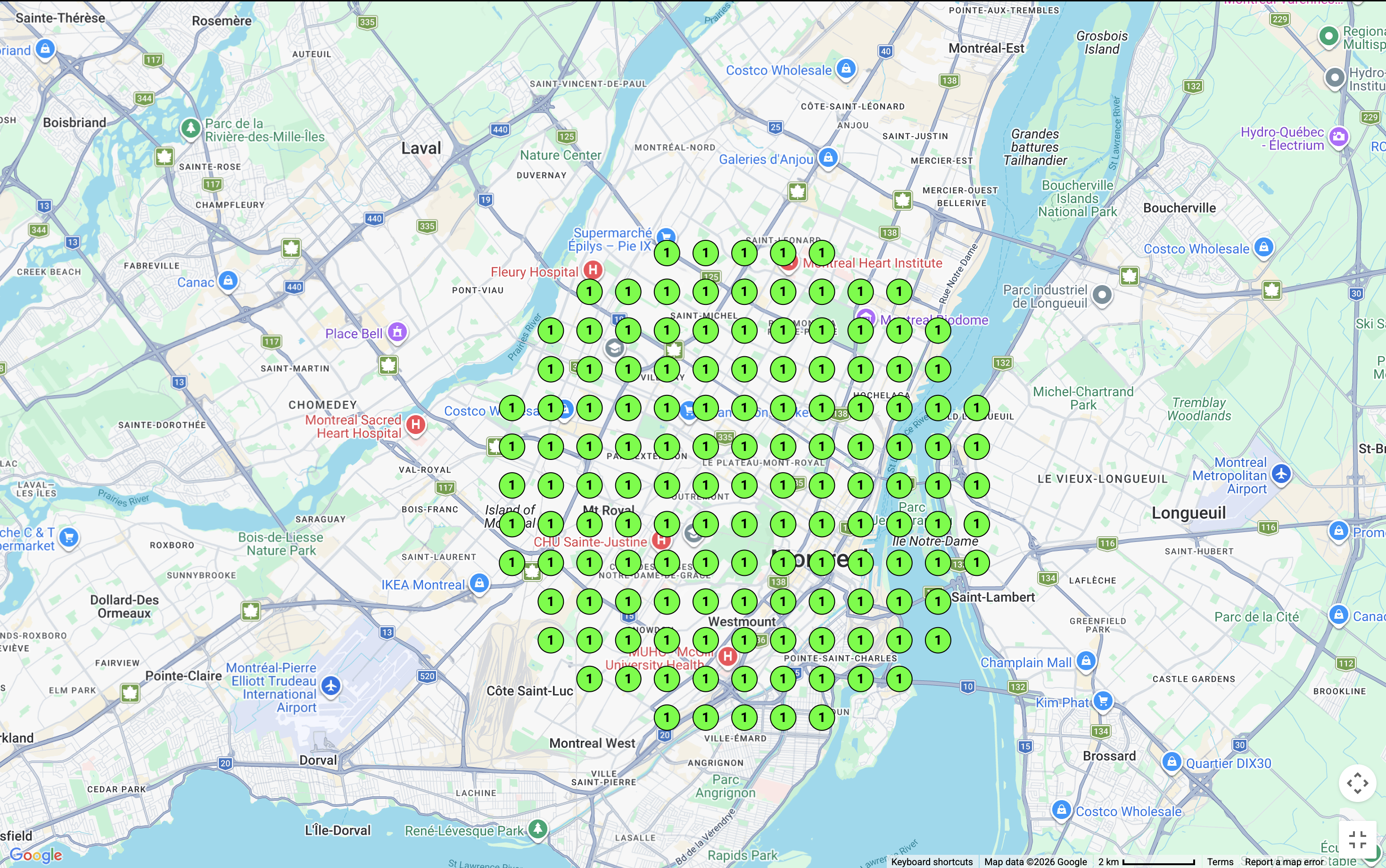
Task: Click the Map data ©2026 Google text
Action: [1035, 862]
